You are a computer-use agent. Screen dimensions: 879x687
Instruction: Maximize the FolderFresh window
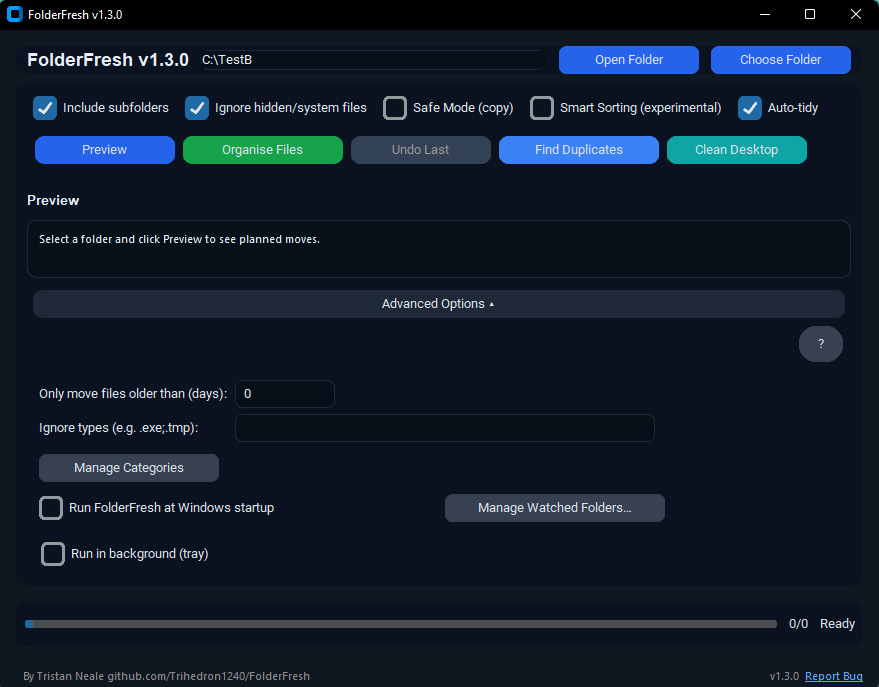point(810,14)
